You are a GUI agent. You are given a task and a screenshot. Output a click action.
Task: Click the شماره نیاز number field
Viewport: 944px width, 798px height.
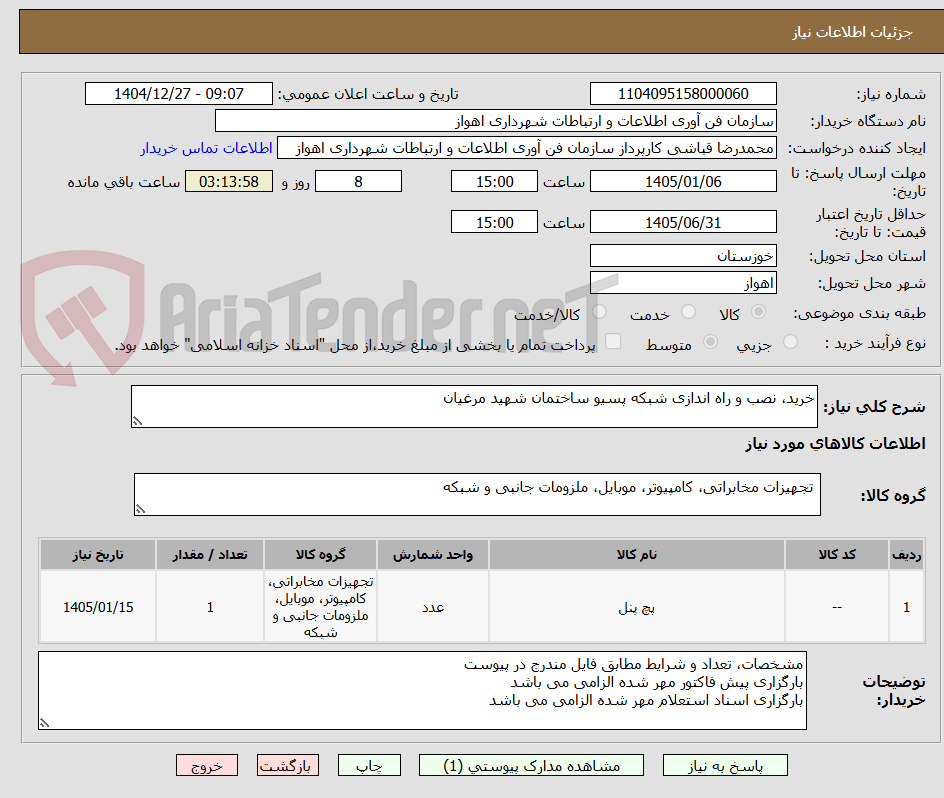click(683, 94)
